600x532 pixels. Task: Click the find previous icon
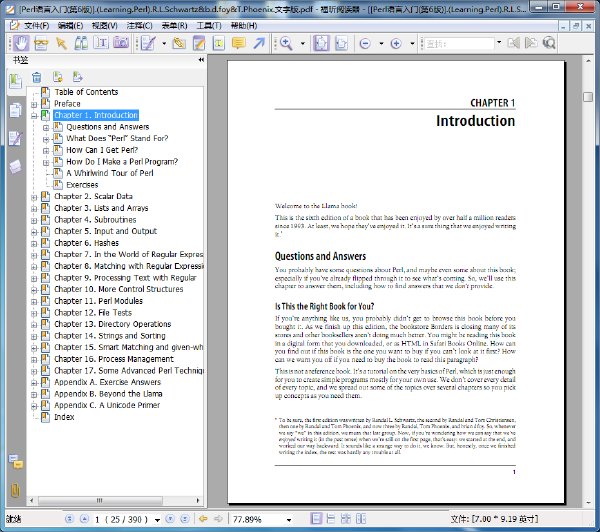(x=514, y=43)
